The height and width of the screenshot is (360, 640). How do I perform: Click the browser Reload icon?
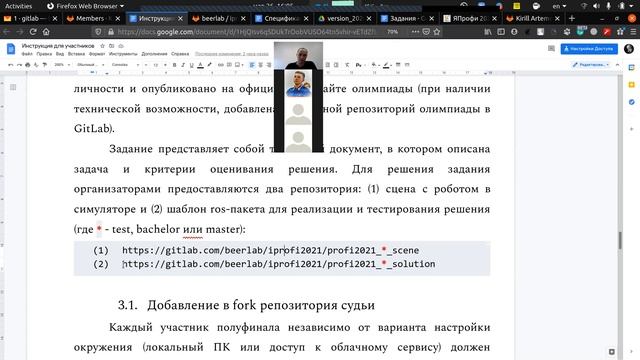point(33,31)
